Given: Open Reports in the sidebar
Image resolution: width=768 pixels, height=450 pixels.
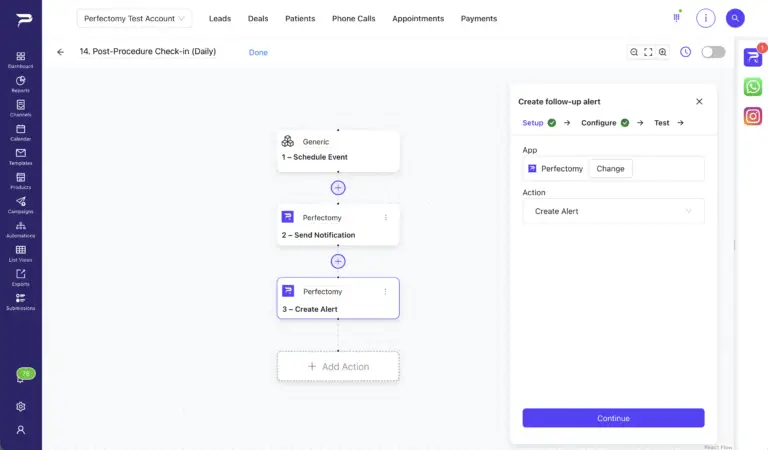Looking at the screenshot, I should pyautogui.click(x=21, y=84).
